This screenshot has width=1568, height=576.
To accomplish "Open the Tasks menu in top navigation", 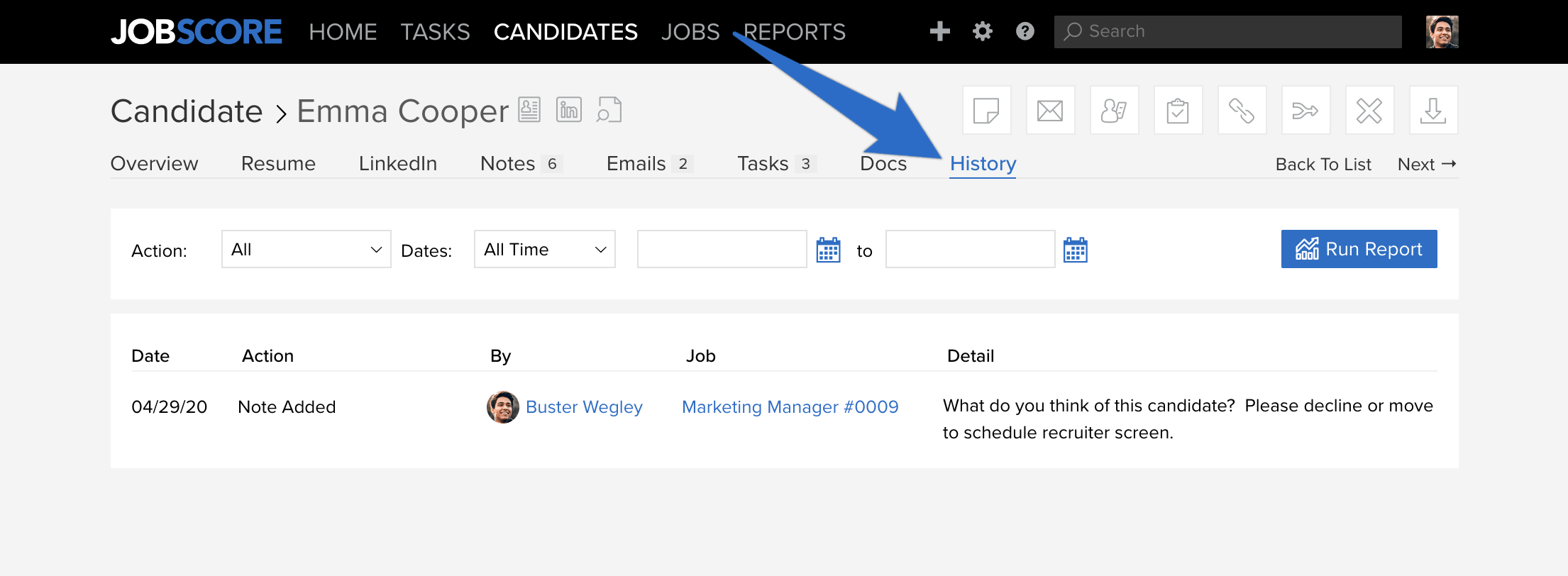I will (436, 32).
